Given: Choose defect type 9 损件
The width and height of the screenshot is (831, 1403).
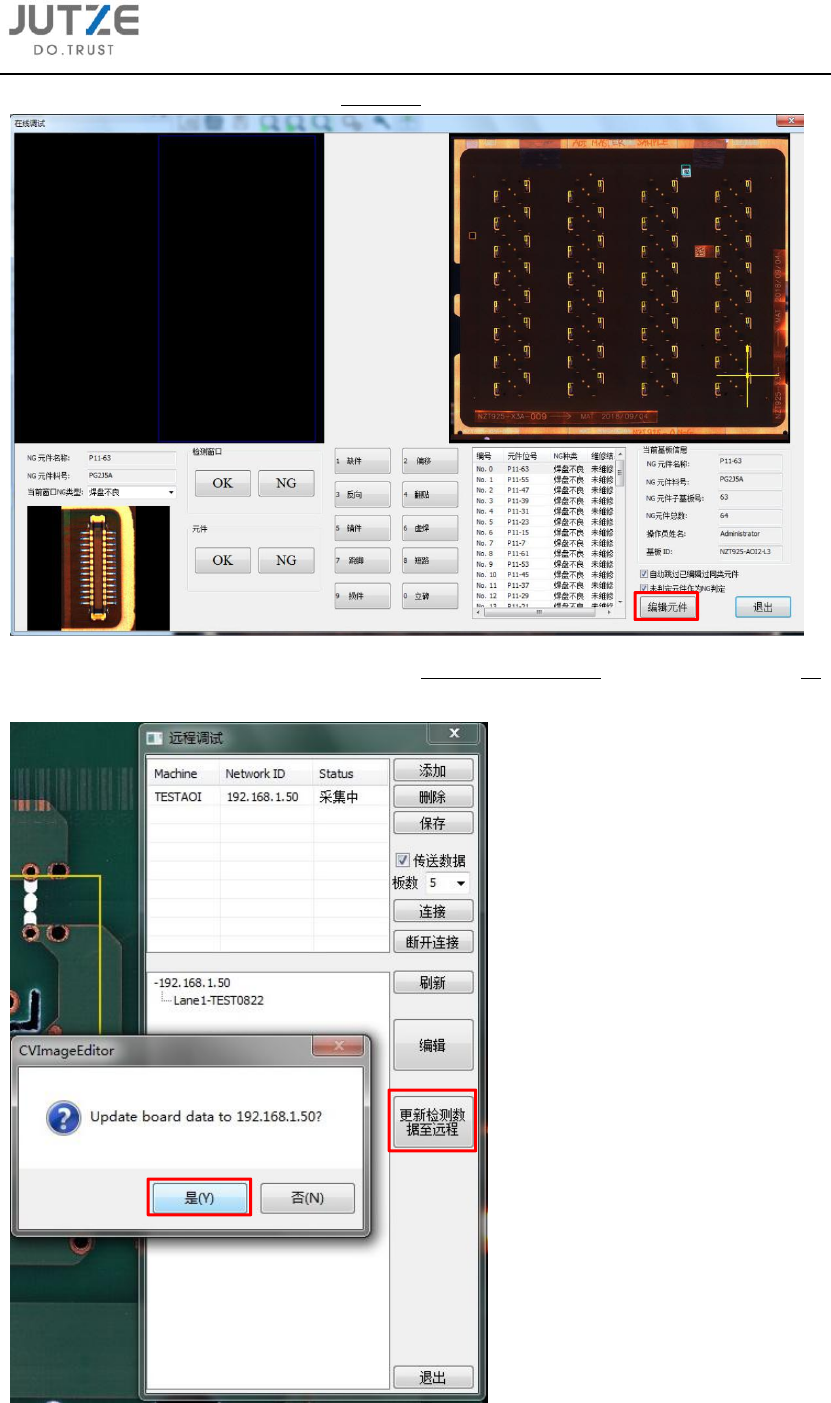Looking at the screenshot, I should click(362, 595).
